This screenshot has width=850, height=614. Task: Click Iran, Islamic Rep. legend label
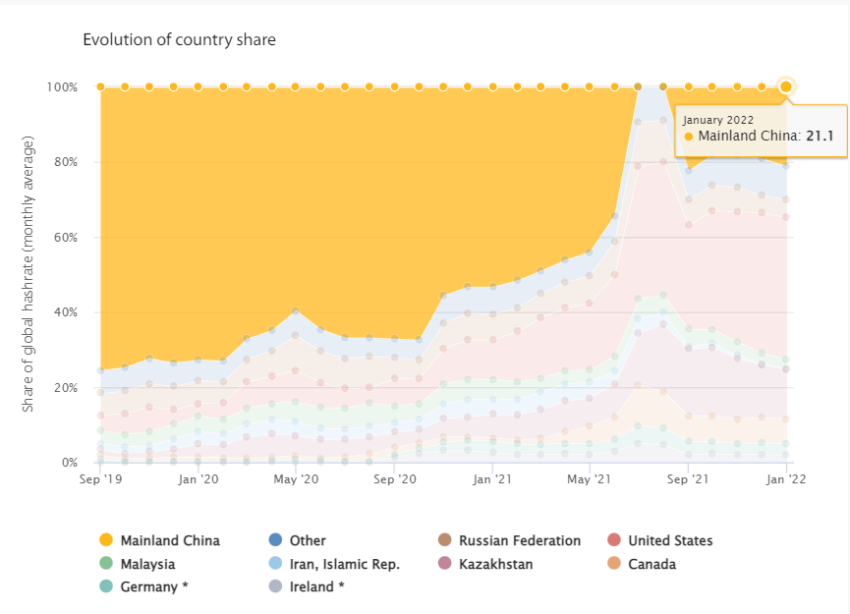344,564
